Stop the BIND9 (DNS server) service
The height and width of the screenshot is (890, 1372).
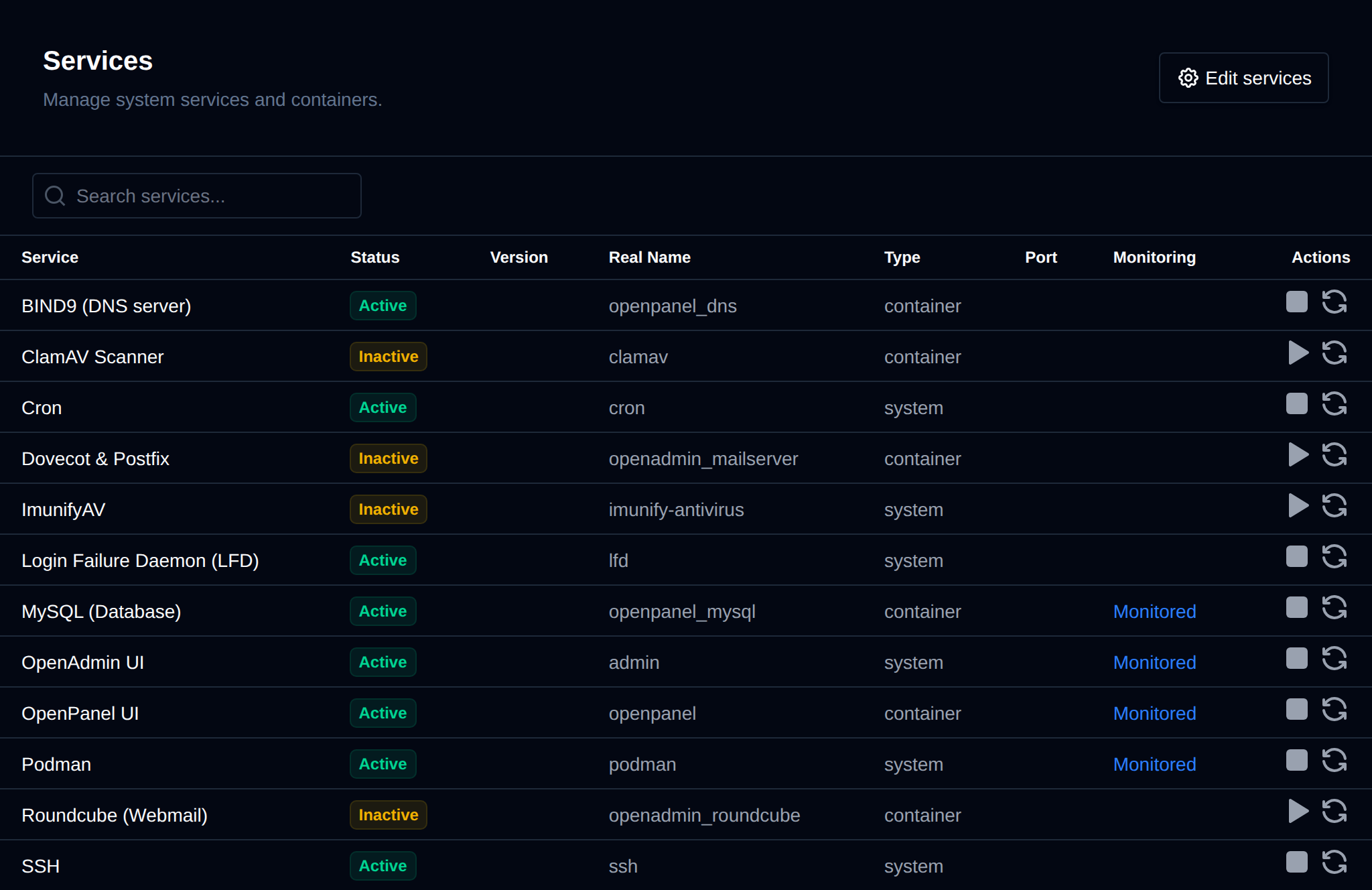coord(1296,302)
